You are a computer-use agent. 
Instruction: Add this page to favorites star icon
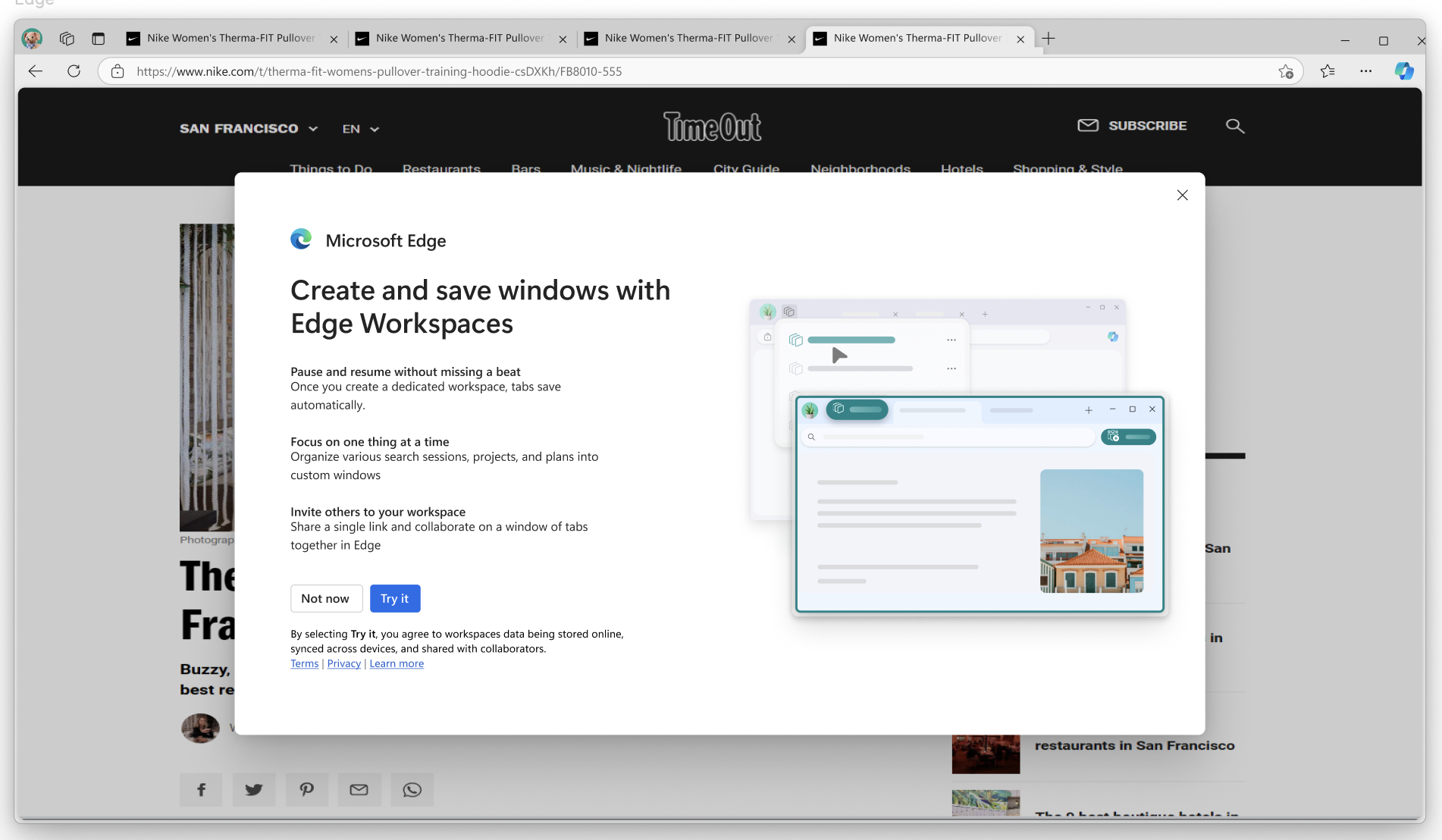(1286, 71)
